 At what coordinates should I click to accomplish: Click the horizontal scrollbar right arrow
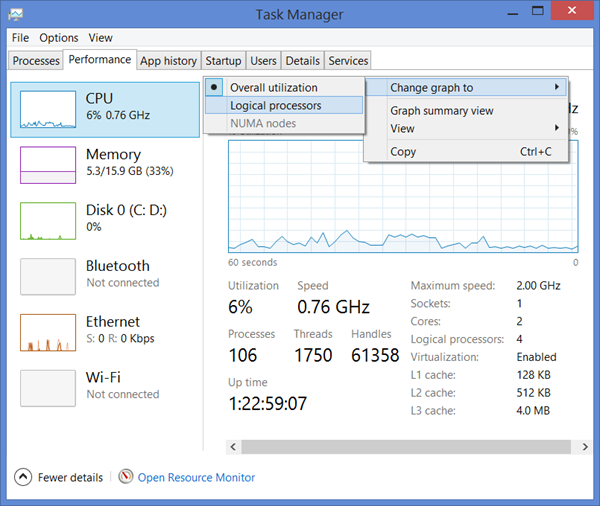click(585, 447)
